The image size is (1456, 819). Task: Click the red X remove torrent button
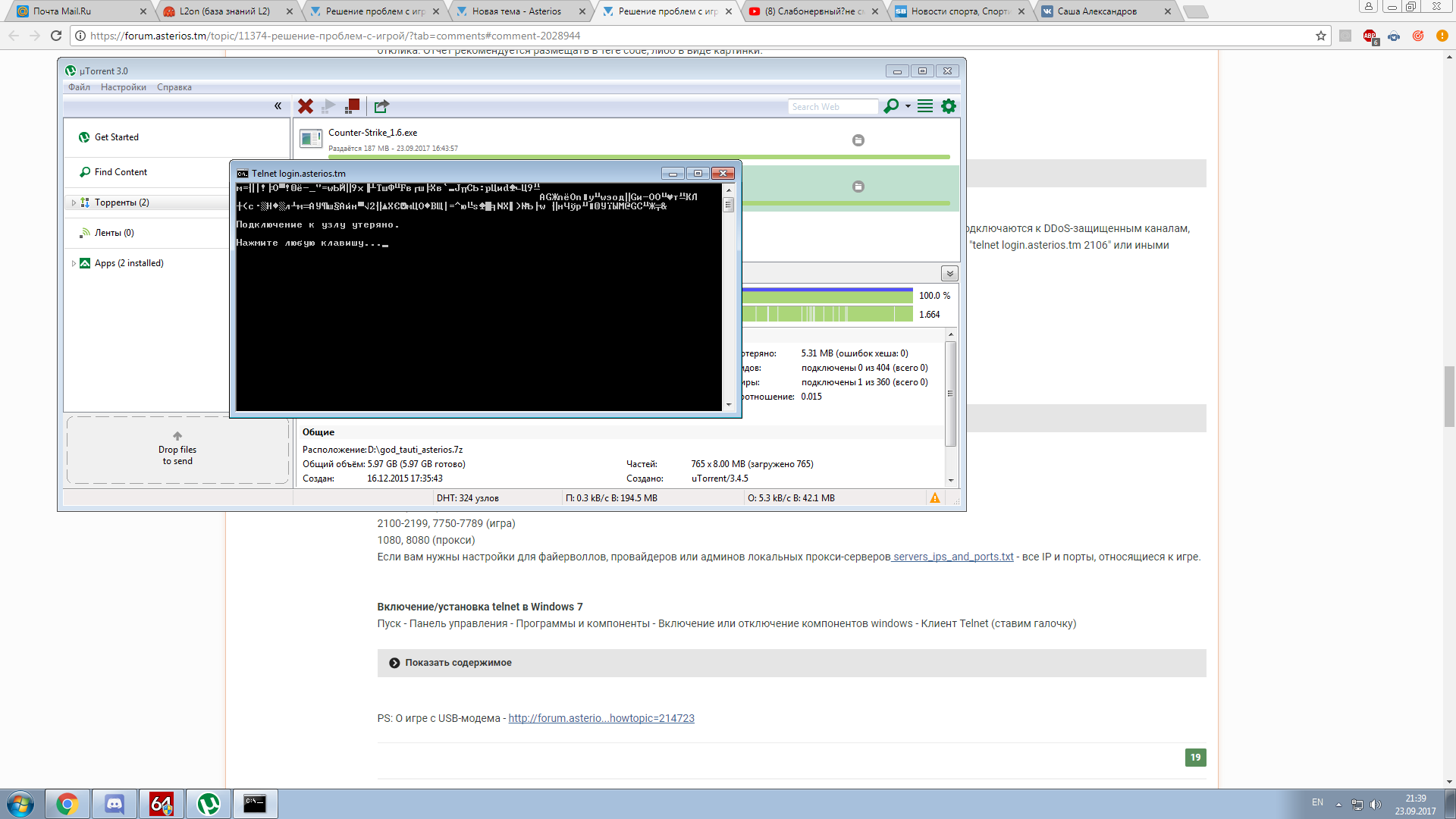306,106
